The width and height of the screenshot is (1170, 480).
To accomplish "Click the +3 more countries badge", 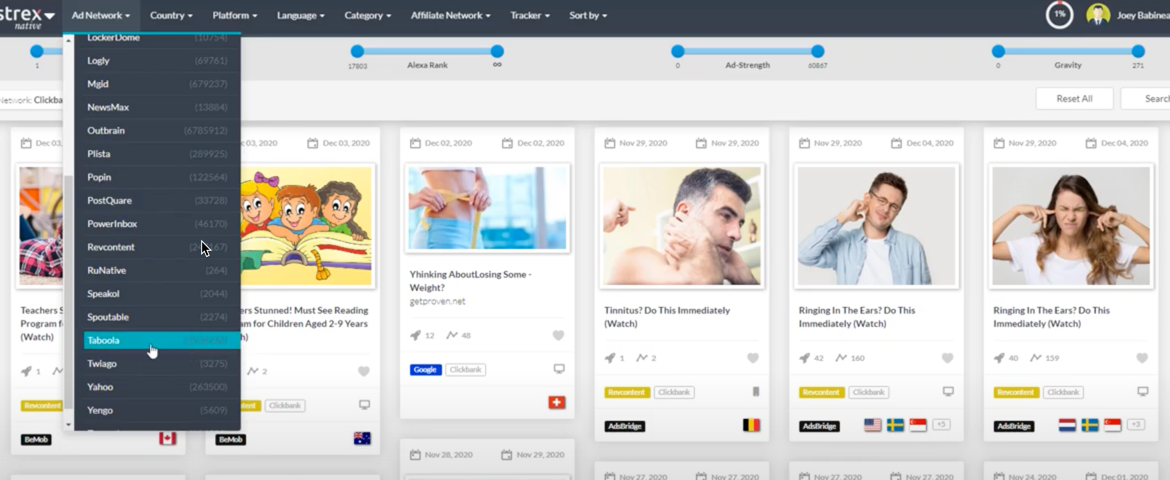I will click(x=1136, y=425).
